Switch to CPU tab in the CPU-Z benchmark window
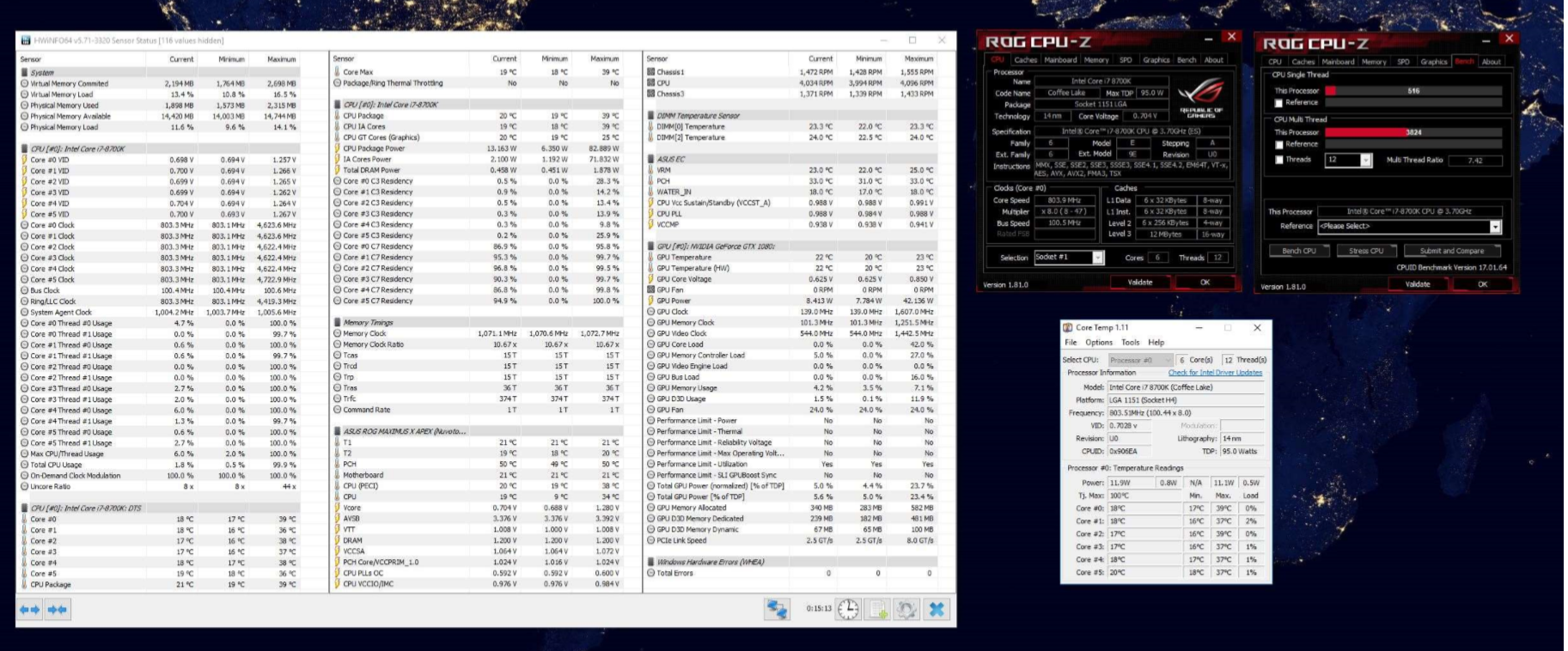The image size is (1568, 651). pos(1275,62)
